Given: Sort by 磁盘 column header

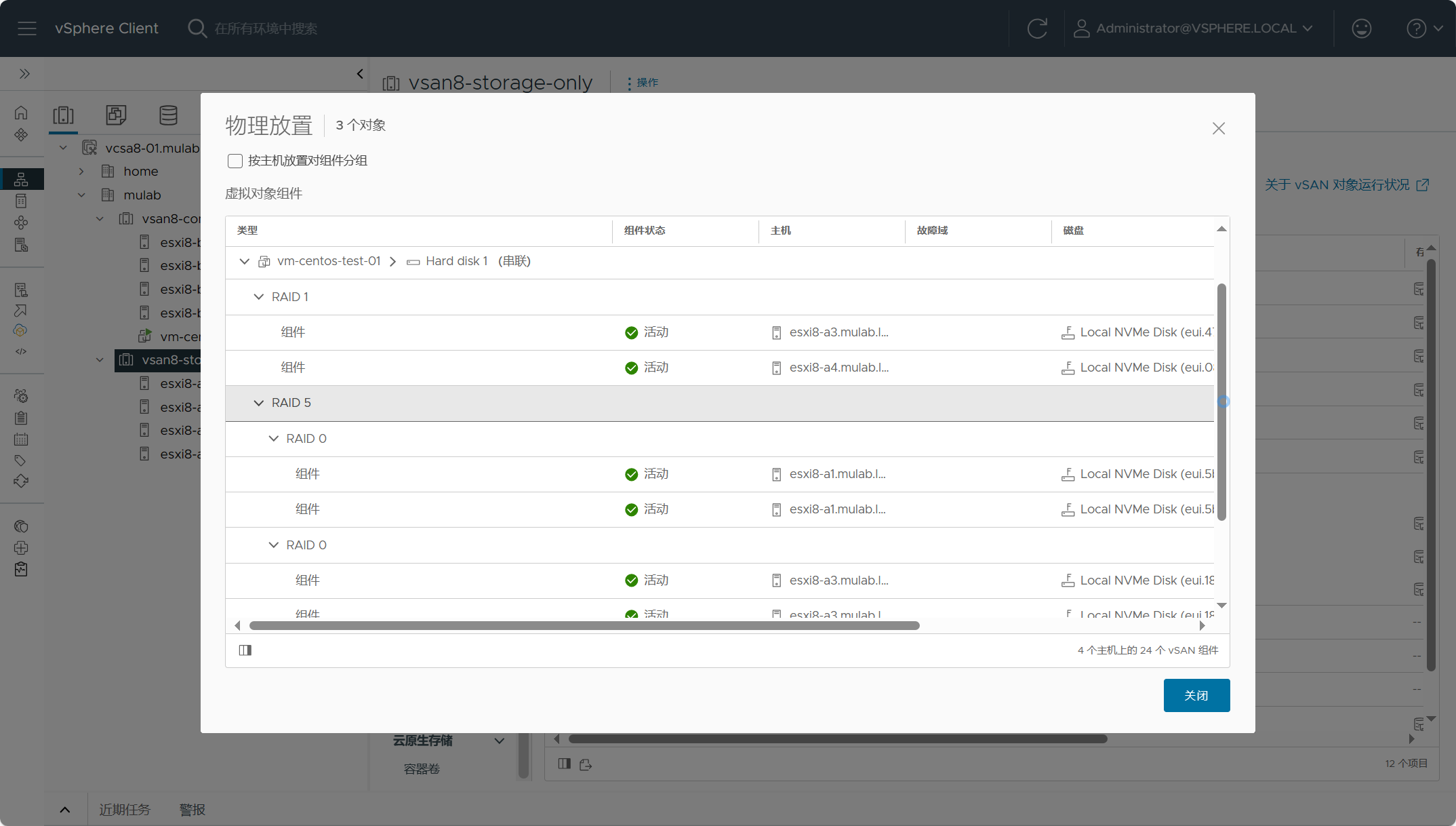Looking at the screenshot, I should 1074,231.
